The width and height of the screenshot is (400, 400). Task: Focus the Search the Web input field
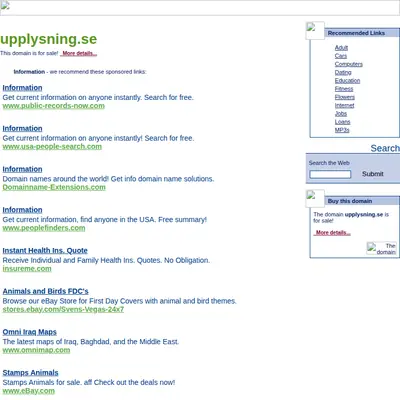click(330, 174)
